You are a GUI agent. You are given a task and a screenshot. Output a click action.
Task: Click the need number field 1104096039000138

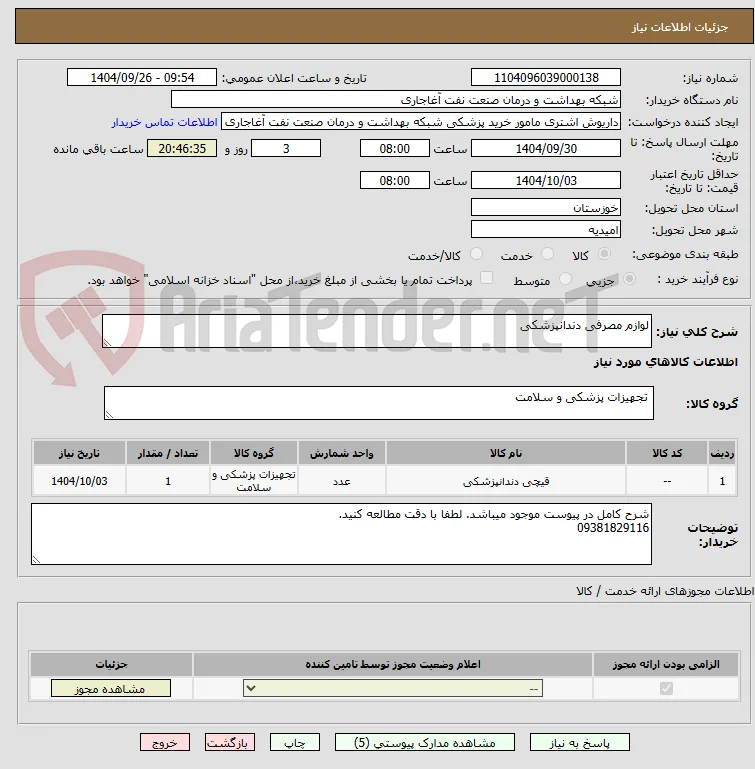pyautogui.click(x=546, y=77)
